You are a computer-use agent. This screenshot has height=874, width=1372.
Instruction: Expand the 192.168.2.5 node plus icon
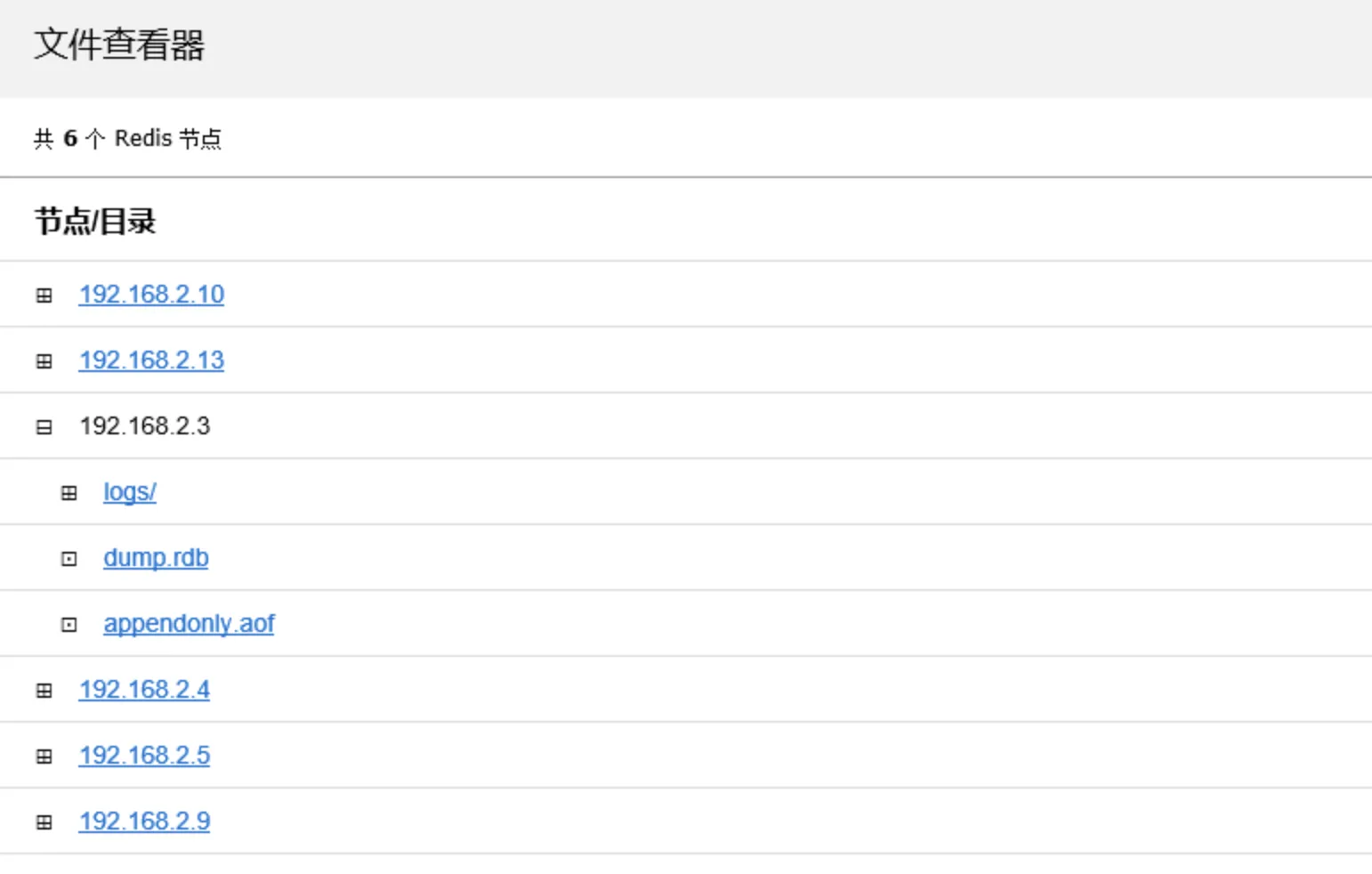(44, 757)
